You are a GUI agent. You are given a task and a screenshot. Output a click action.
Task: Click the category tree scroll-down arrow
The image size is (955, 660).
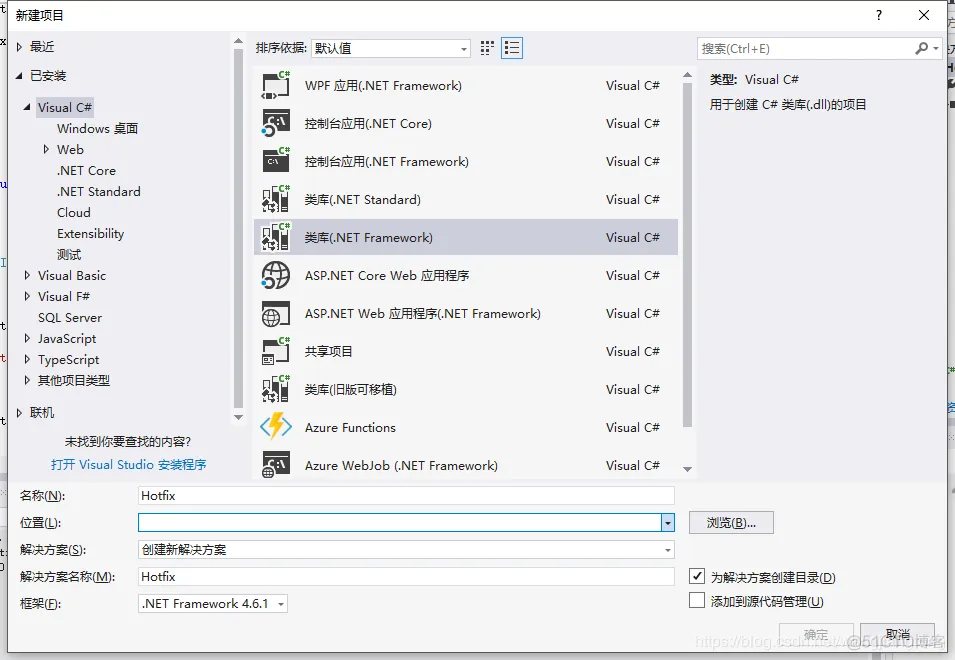tap(238, 417)
